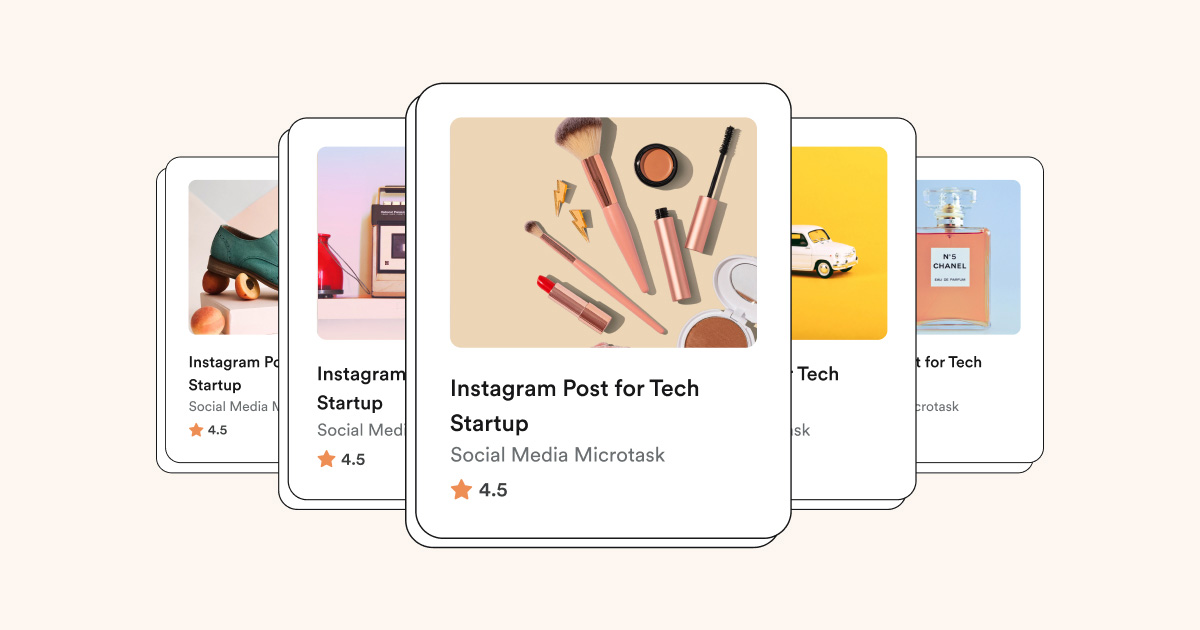Select the Chanel N°5 perfume thumbnail
Screen dimensions: 1200x630
tap(968, 257)
